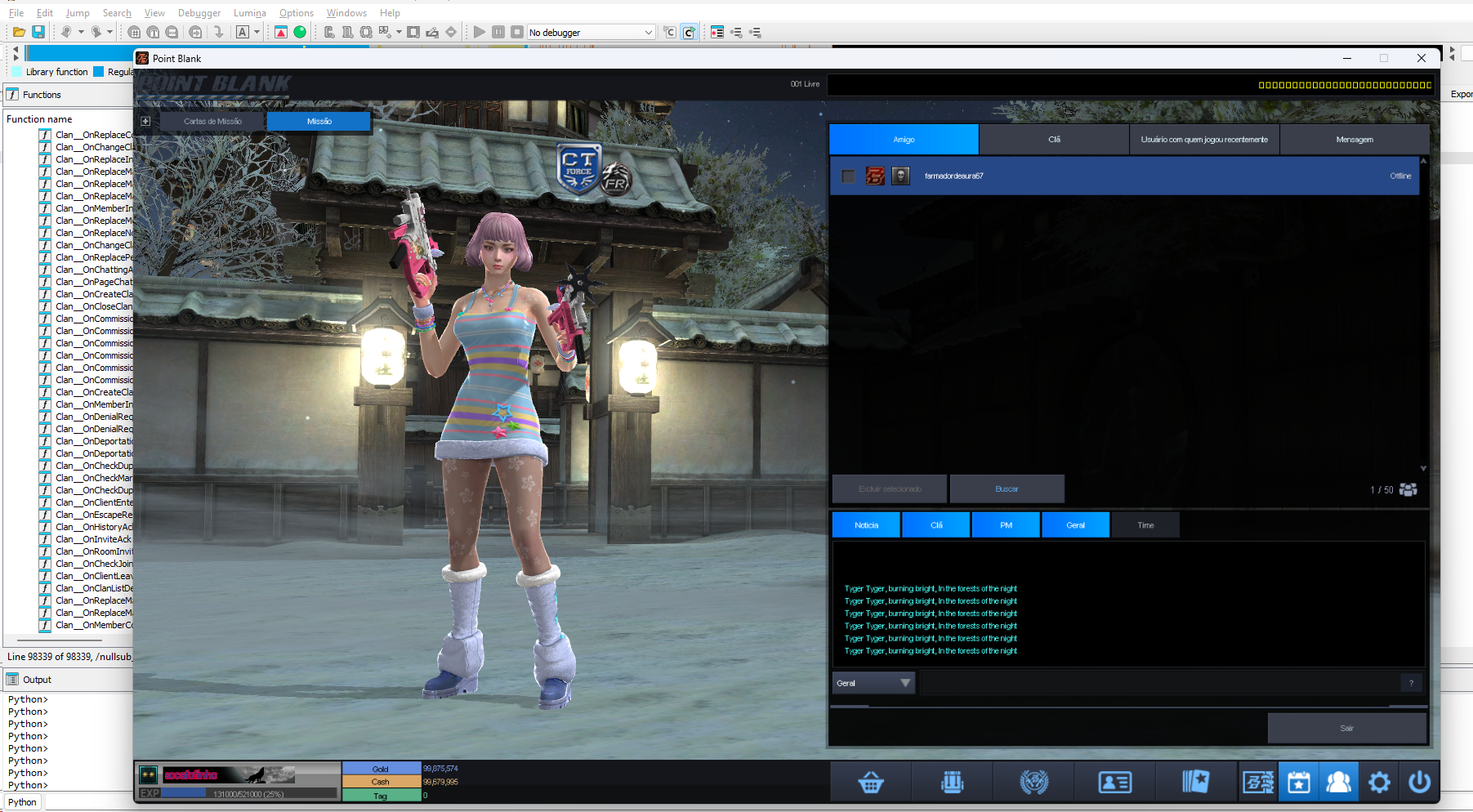Open the game settings gear icon
The height and width of the screenshot is (812, 1473).
coord(1379,783)
